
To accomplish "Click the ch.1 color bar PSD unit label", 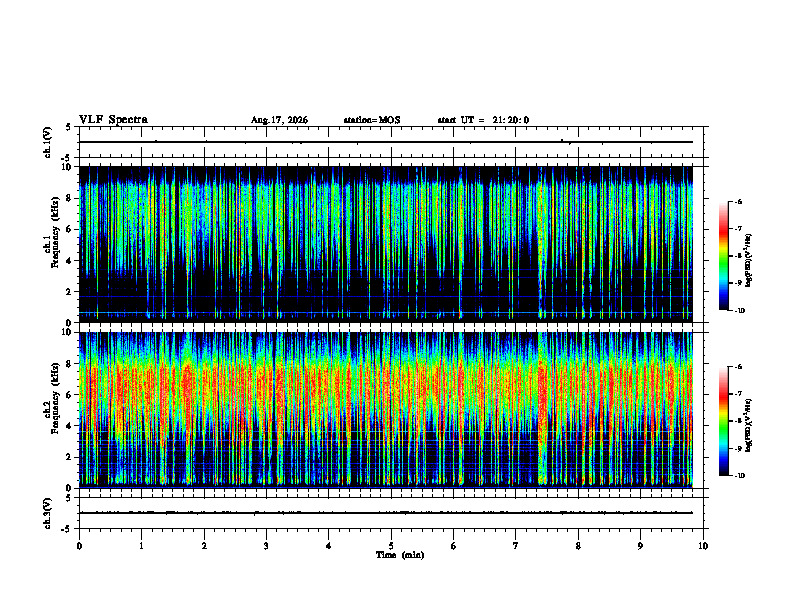I will coord(749,260).
